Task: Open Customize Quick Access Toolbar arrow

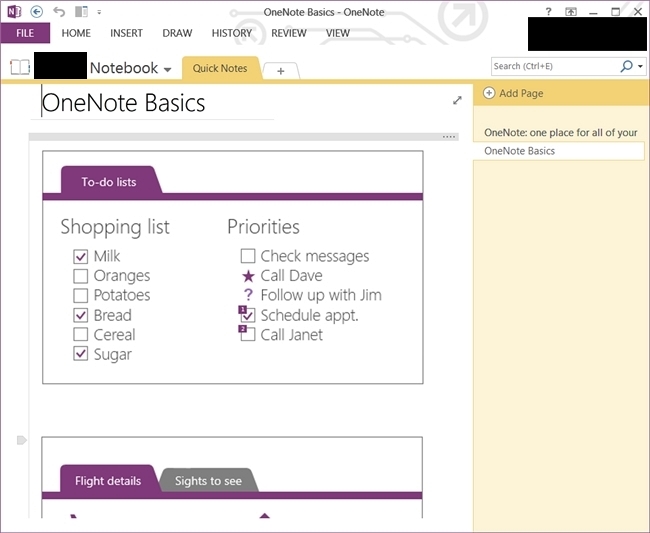Action: point(99,12)
